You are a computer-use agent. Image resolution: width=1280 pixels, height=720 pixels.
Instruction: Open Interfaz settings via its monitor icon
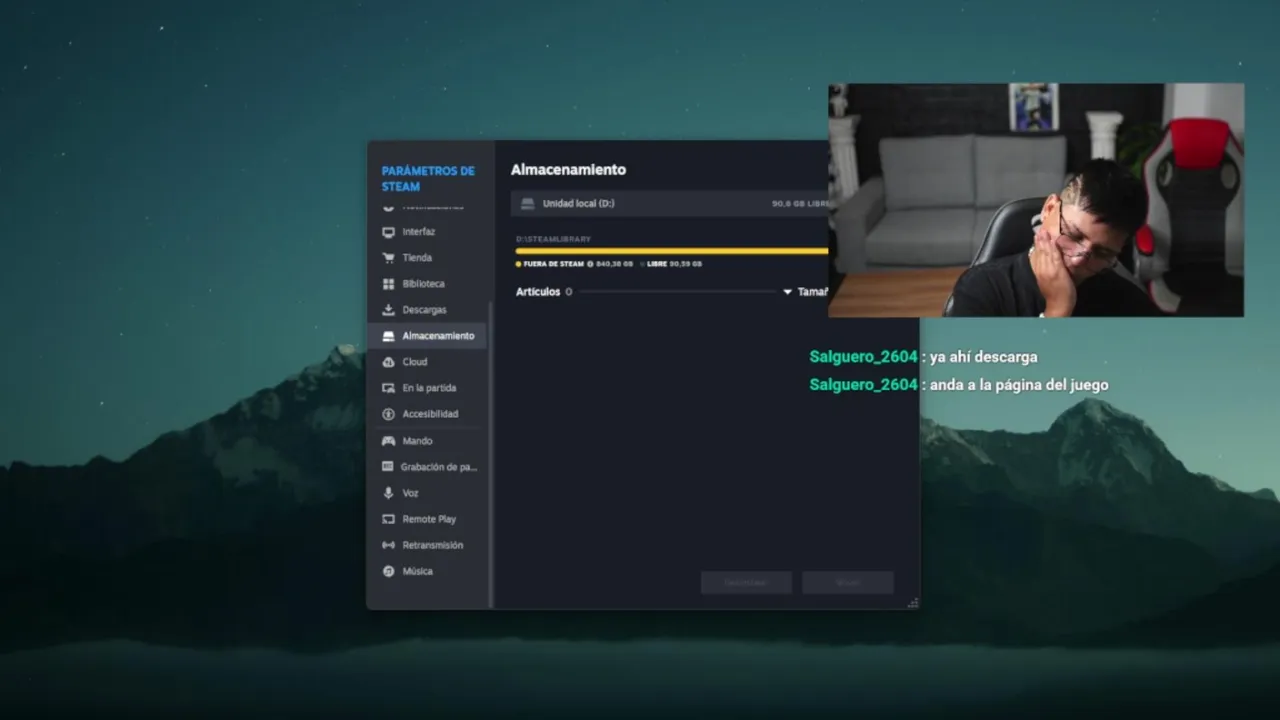tap(388, 232)
